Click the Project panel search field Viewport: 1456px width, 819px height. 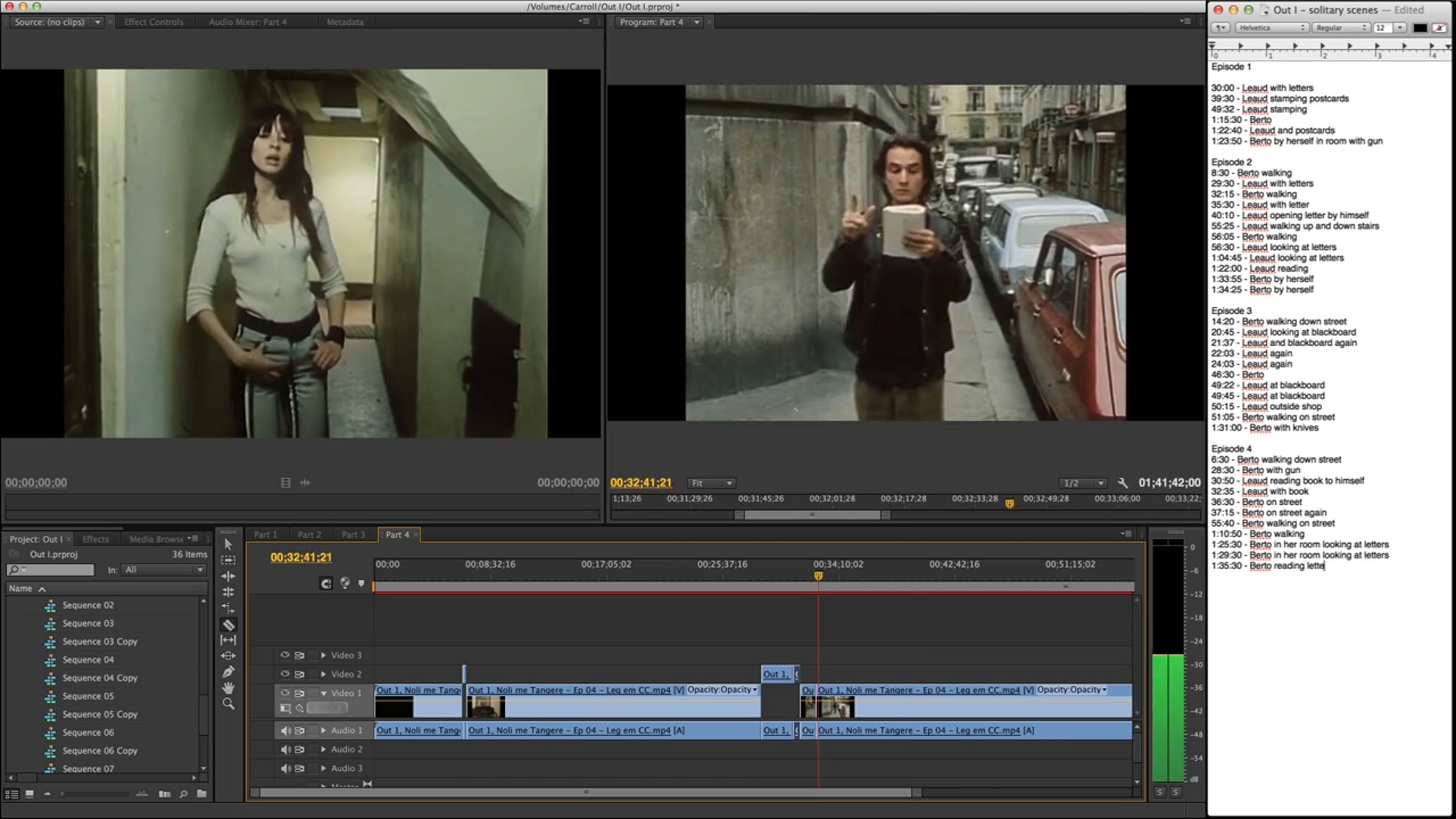pos(50,570)
